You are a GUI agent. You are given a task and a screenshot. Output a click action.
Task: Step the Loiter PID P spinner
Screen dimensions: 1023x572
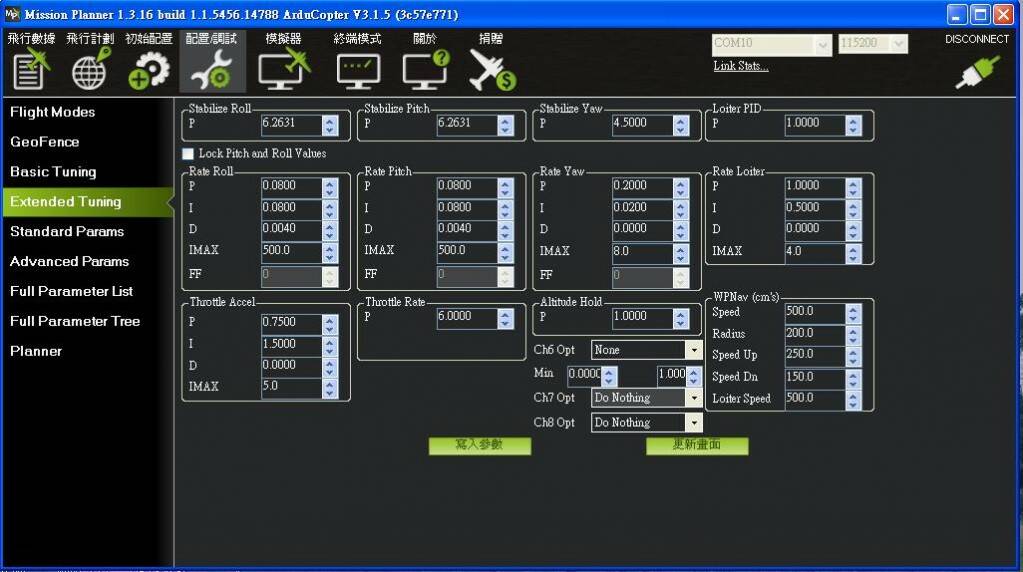[853, 125]
